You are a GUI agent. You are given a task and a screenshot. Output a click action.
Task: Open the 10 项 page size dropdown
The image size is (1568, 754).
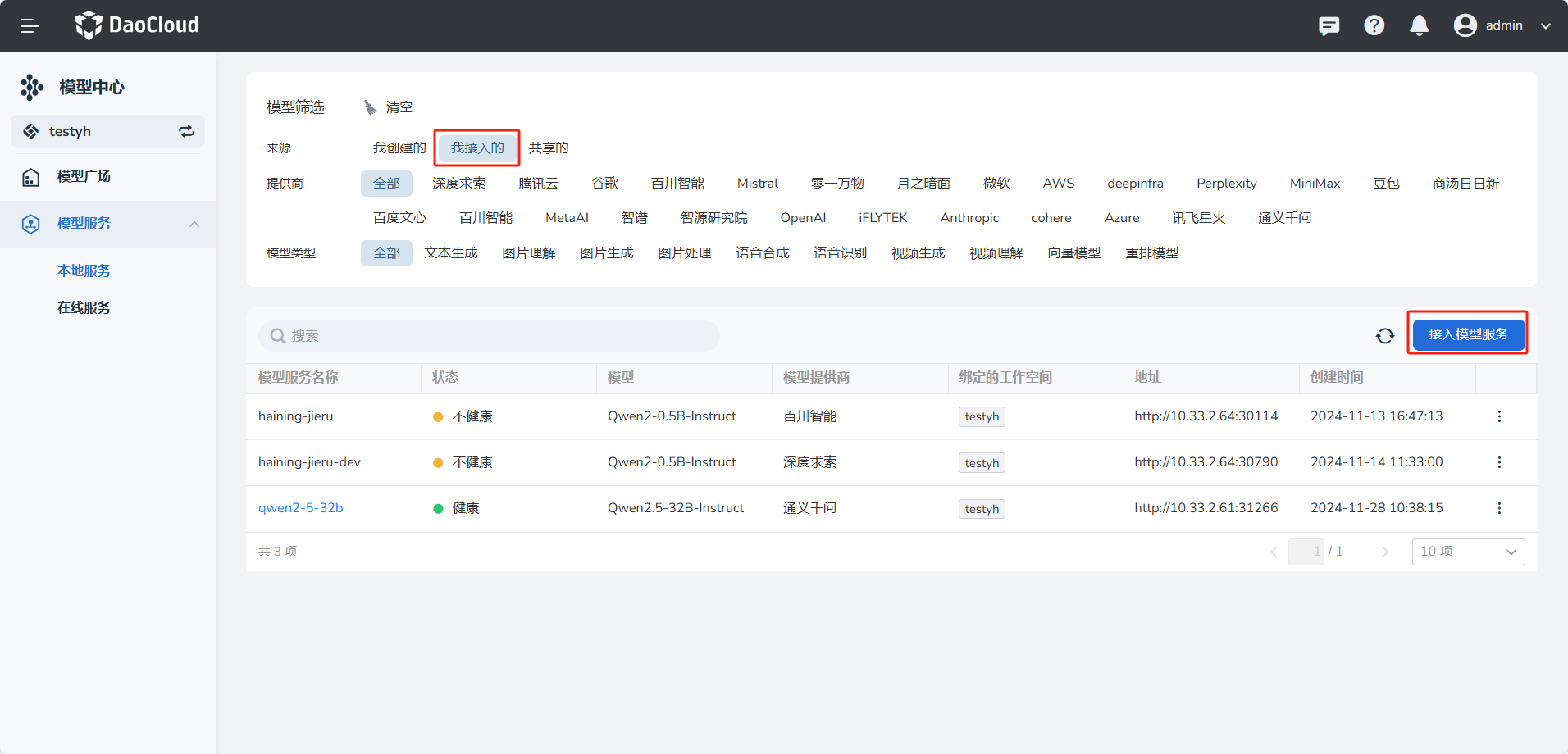coord(1468,552)
